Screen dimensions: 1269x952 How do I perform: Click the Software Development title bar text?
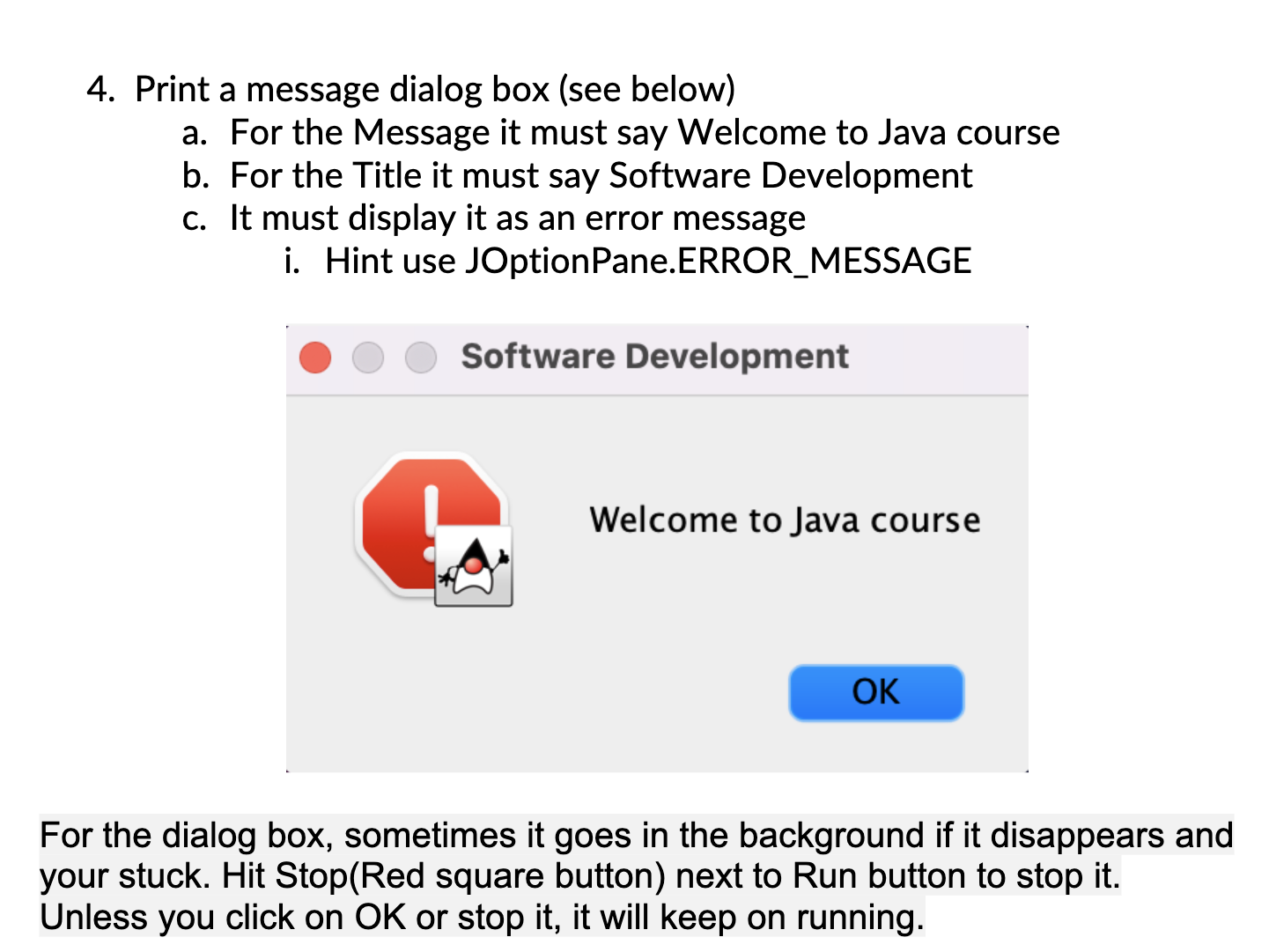coord(655,356)
